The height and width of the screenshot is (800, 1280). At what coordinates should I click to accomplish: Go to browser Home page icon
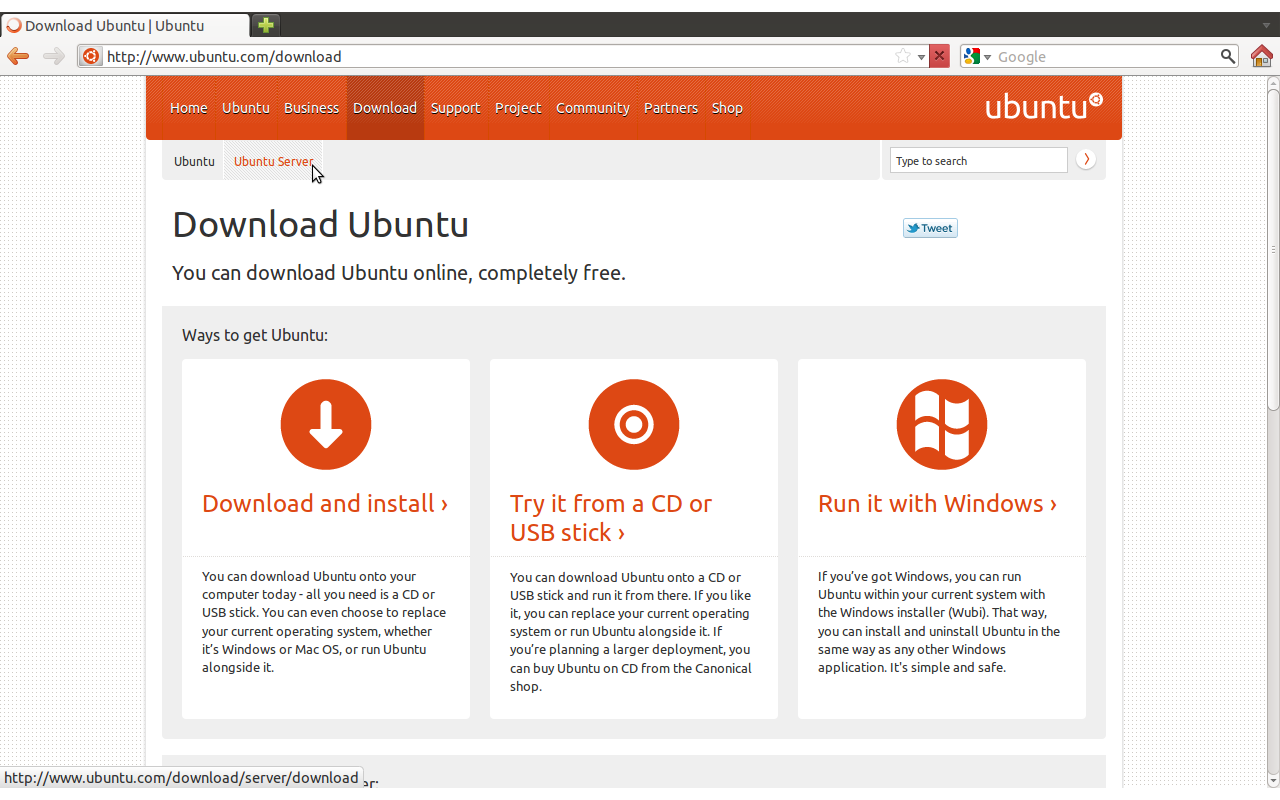[1262, 56]
